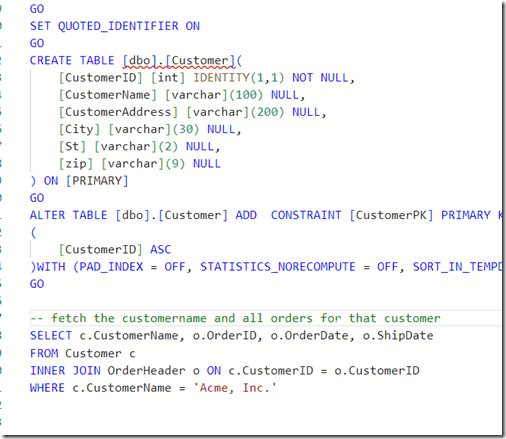Click the GO after the WITH clause
Image resolution: width=506 pixels, height=439 pixels.
tap(37, 284)
